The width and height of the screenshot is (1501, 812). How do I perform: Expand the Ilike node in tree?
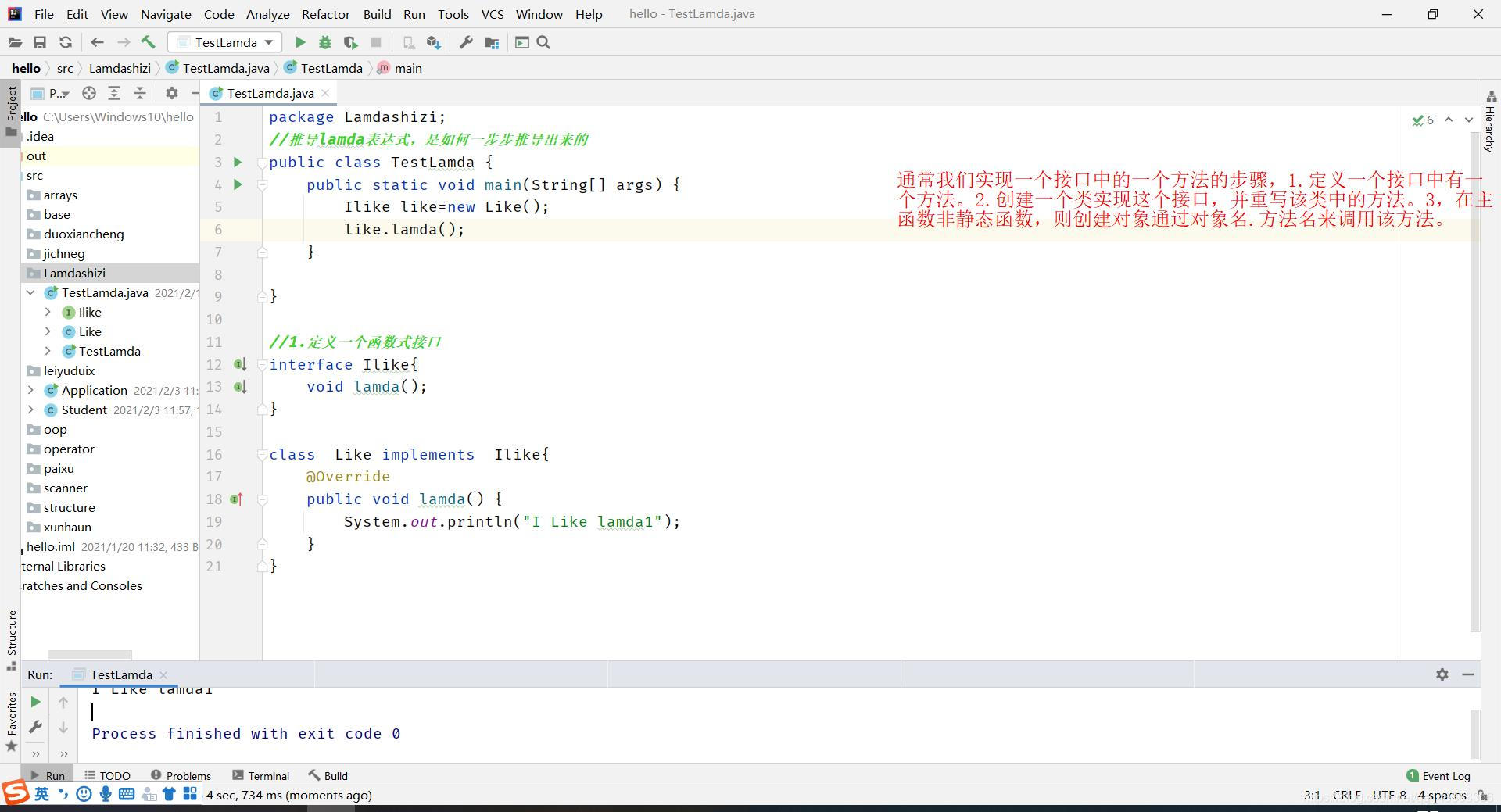pos(48,312)
